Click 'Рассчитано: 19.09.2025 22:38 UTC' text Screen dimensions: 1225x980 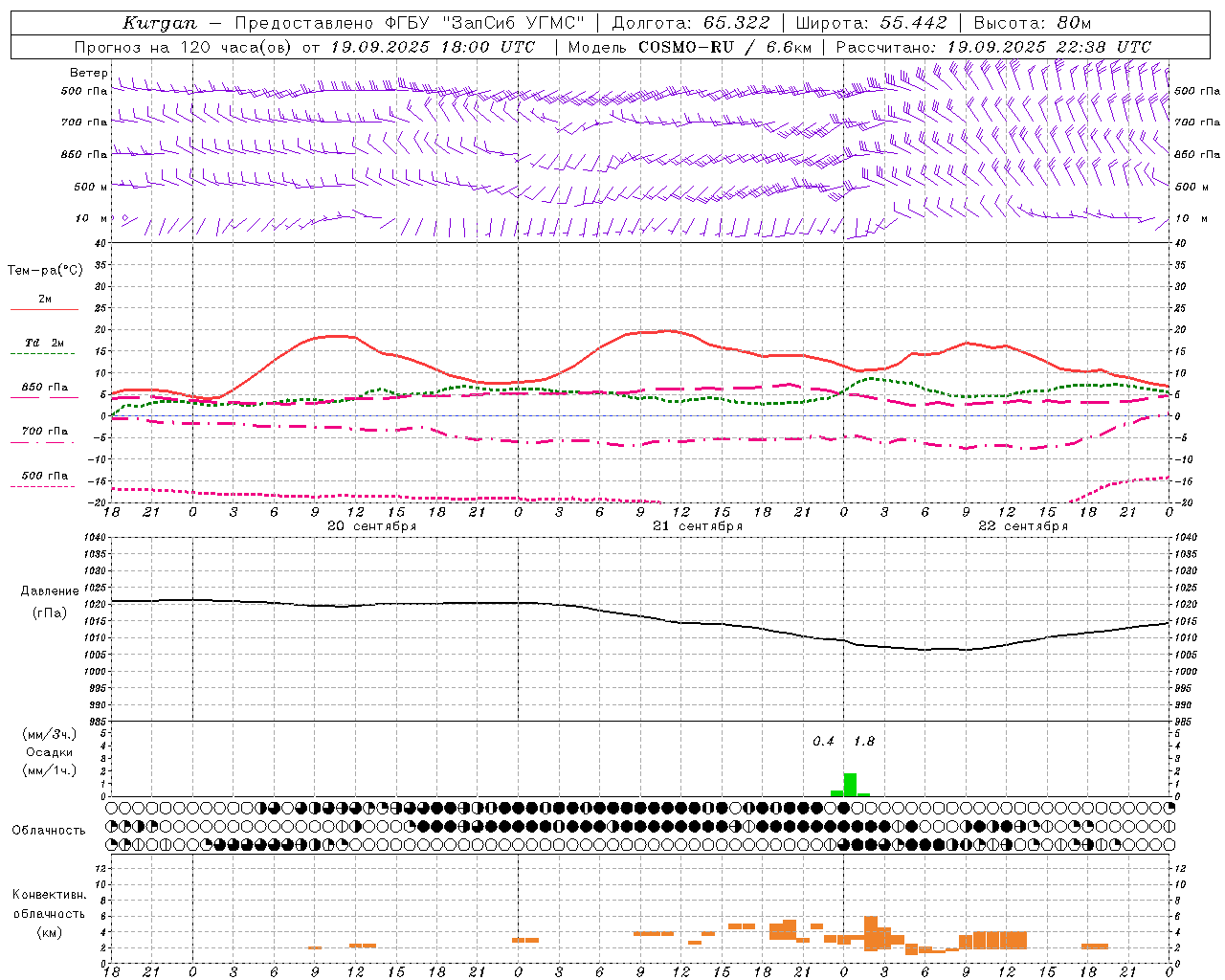click(993, 47)
